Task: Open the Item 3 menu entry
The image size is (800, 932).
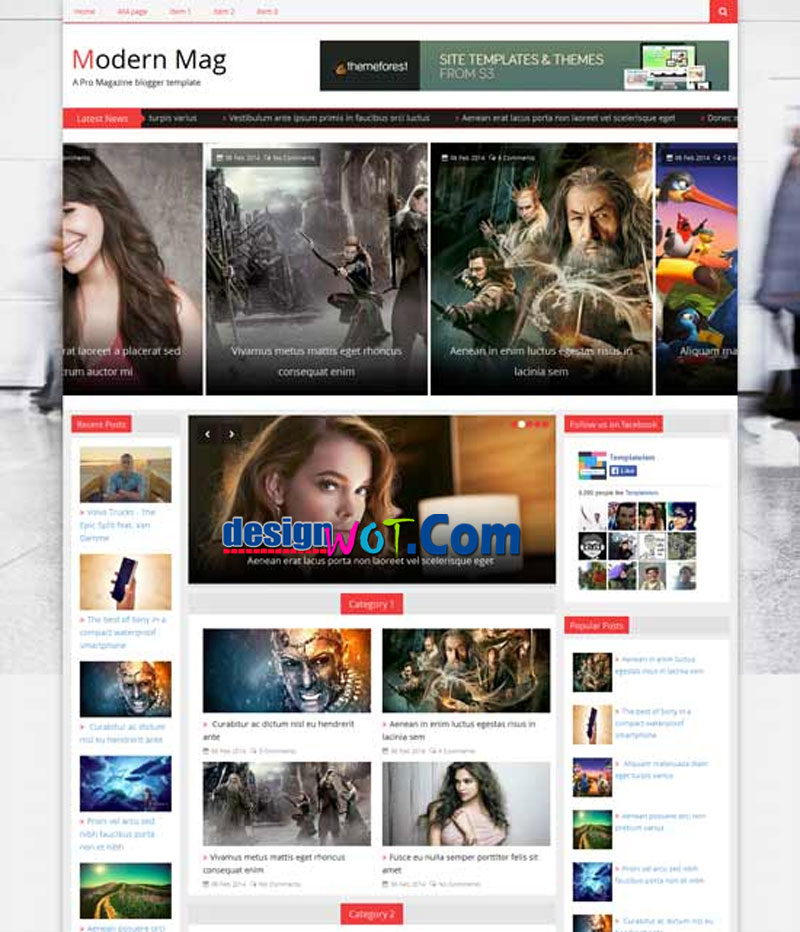Action: pyautogui.click(x=267, y=11)
